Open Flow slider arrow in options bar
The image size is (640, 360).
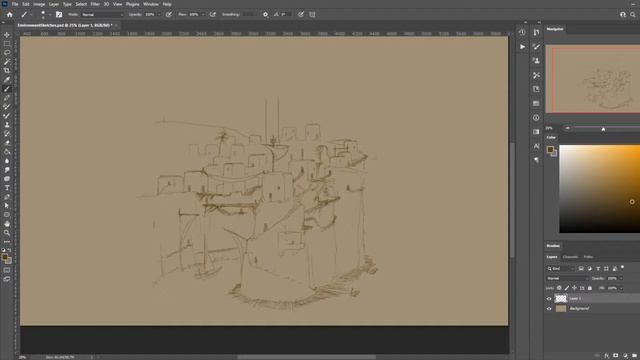point(202,14)
